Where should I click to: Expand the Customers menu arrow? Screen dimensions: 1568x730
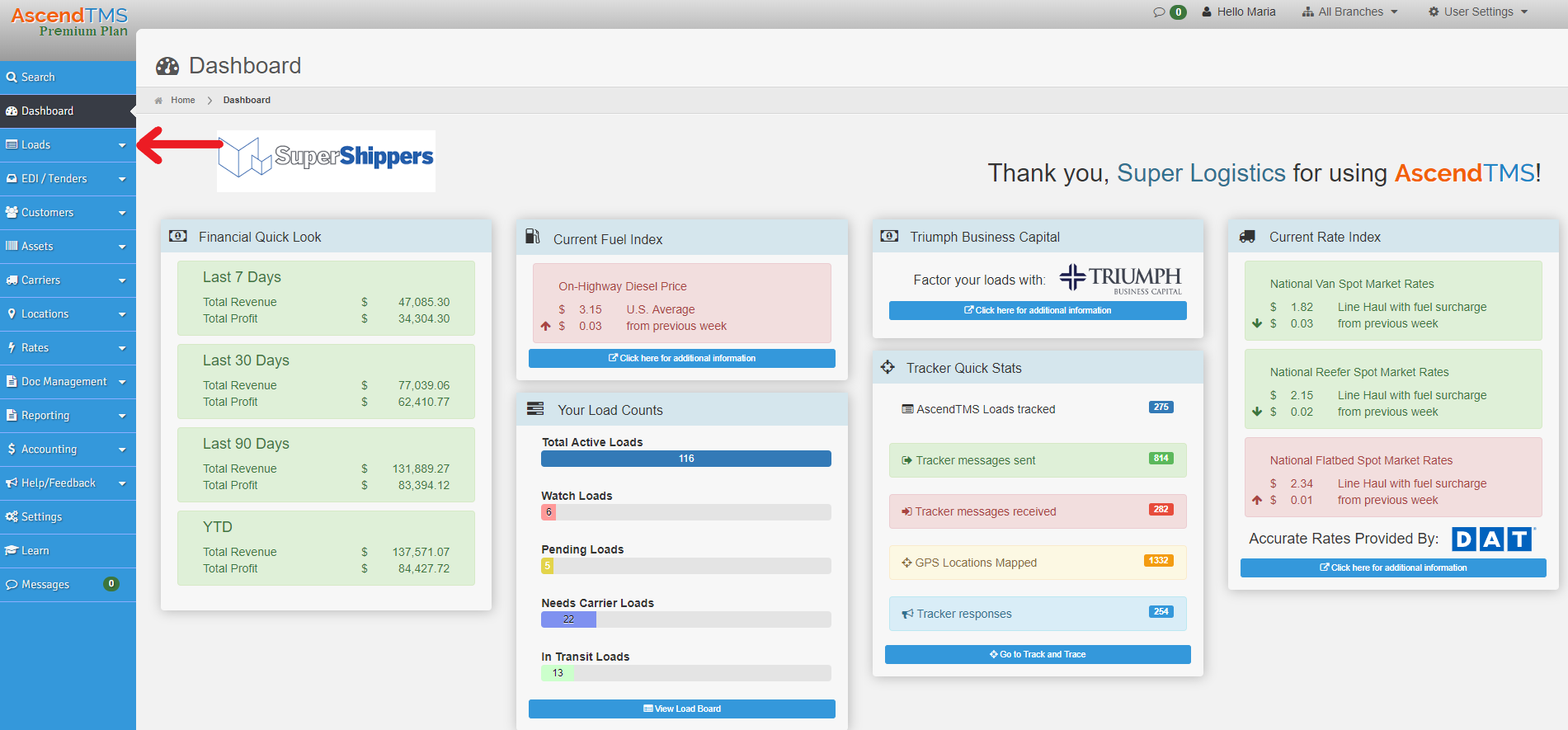pyautogui.click(x=122, y=213)
